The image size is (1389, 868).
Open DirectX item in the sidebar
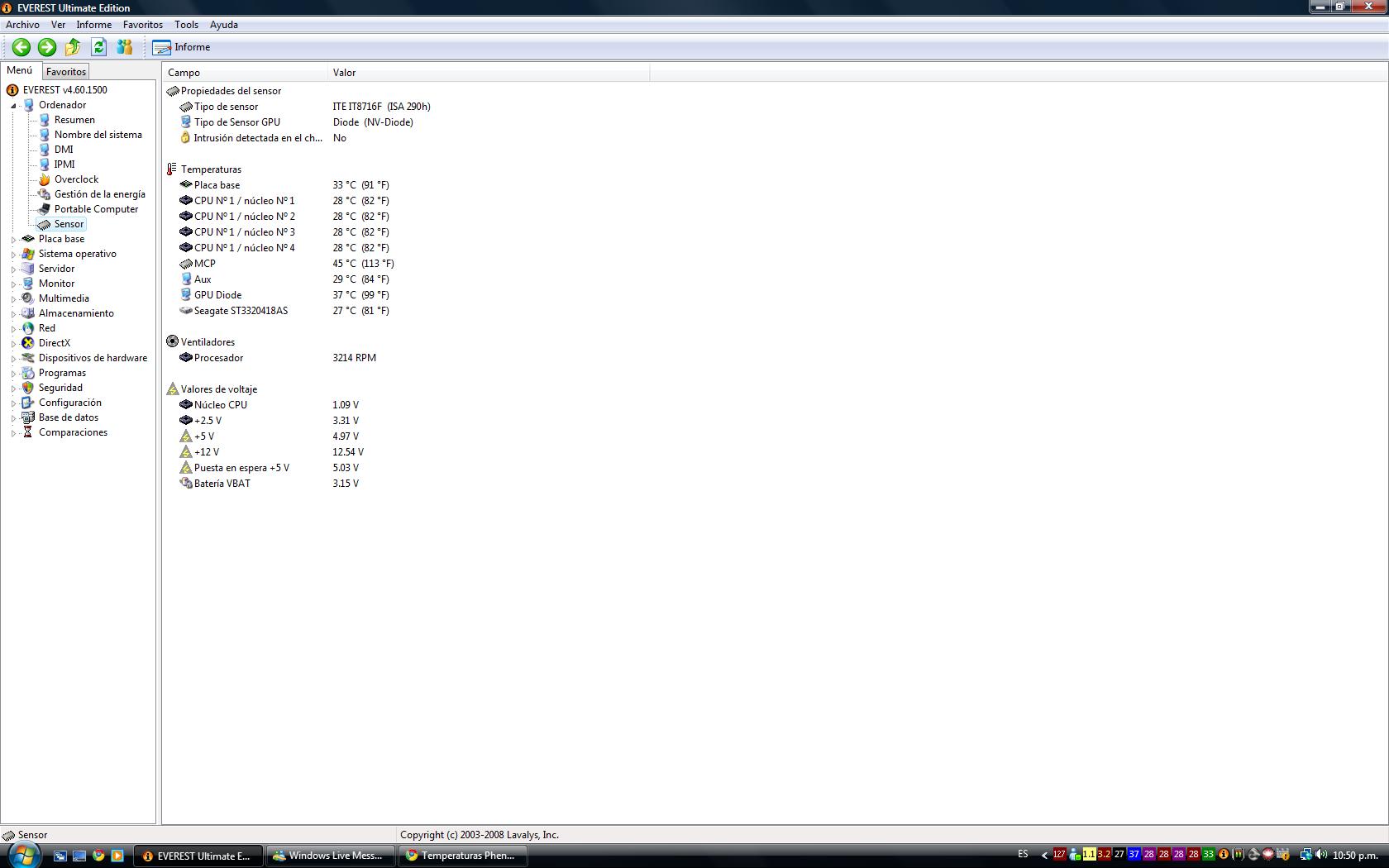click(x=54, y=343)
